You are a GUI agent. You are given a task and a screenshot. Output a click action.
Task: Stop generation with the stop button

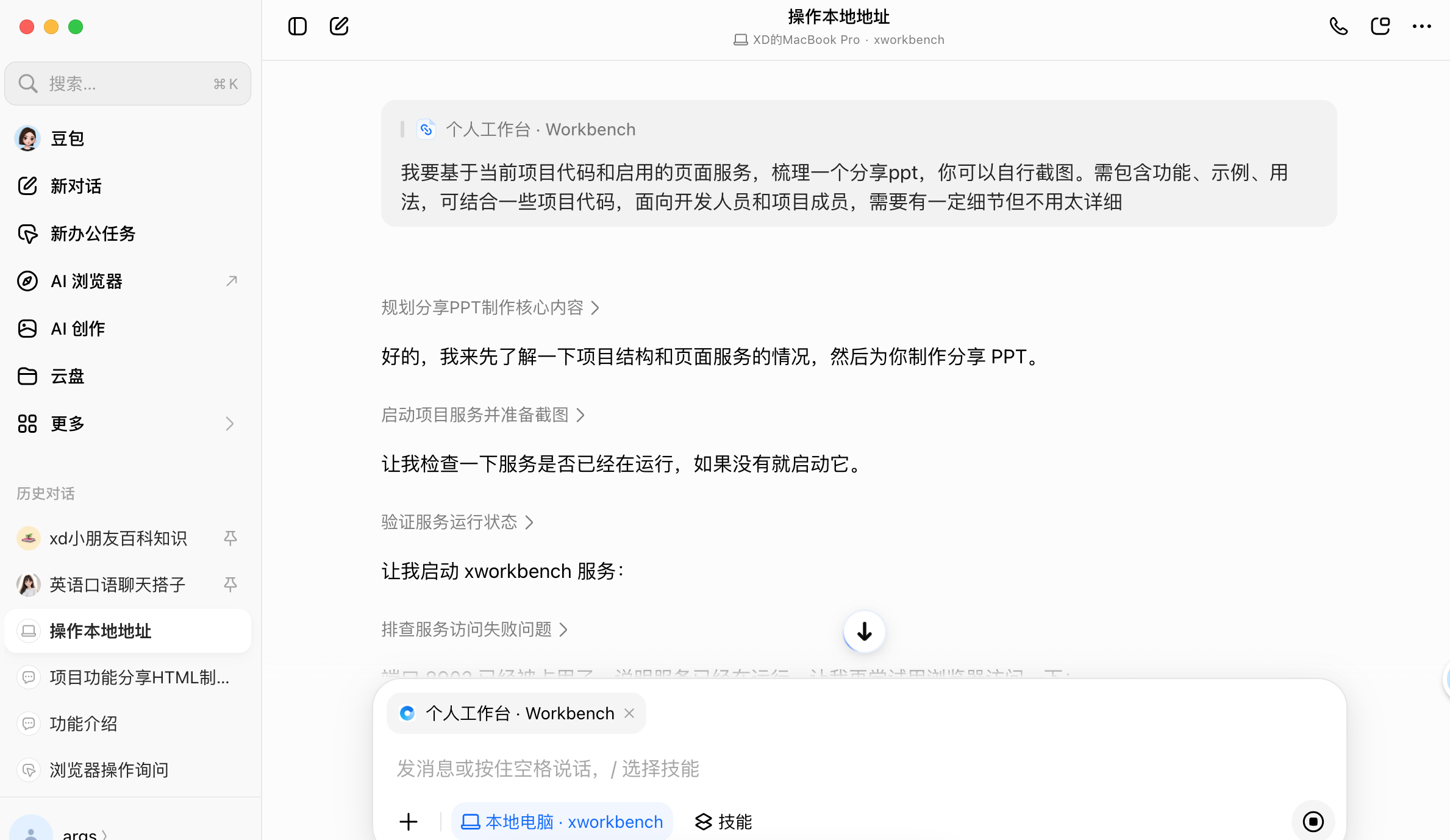tap(1313, 821)
